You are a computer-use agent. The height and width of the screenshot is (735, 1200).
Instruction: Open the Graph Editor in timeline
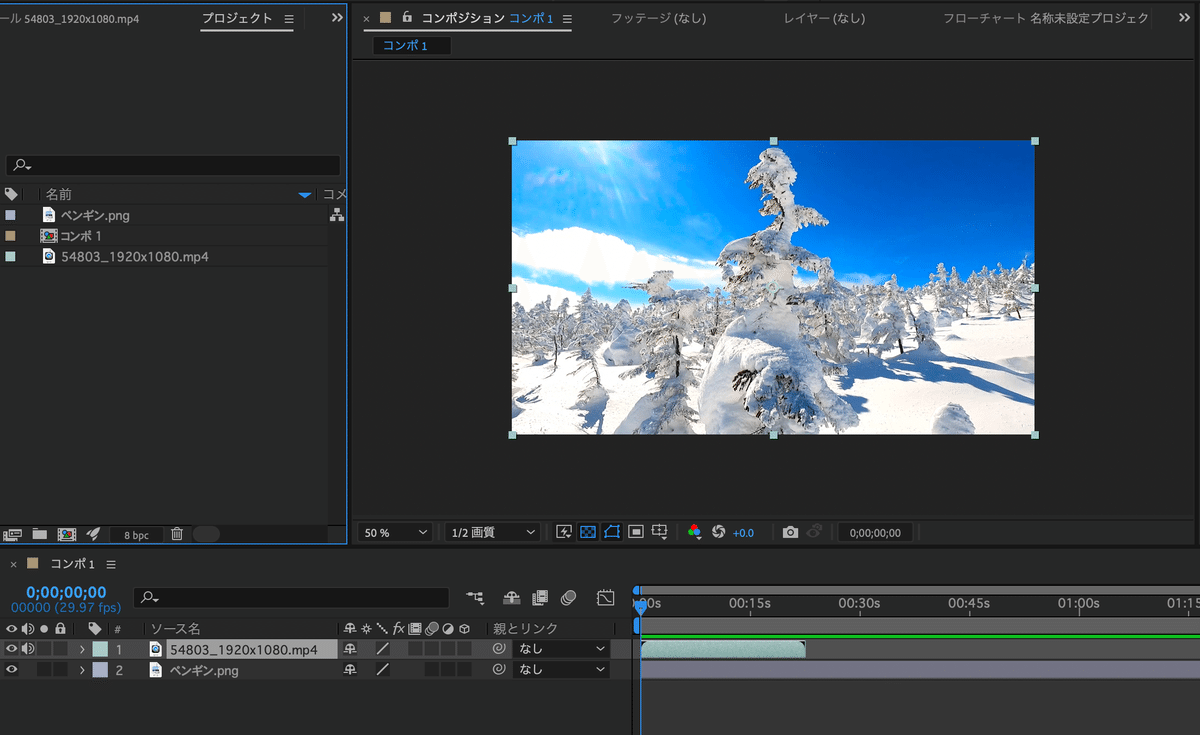pos(605,598)
